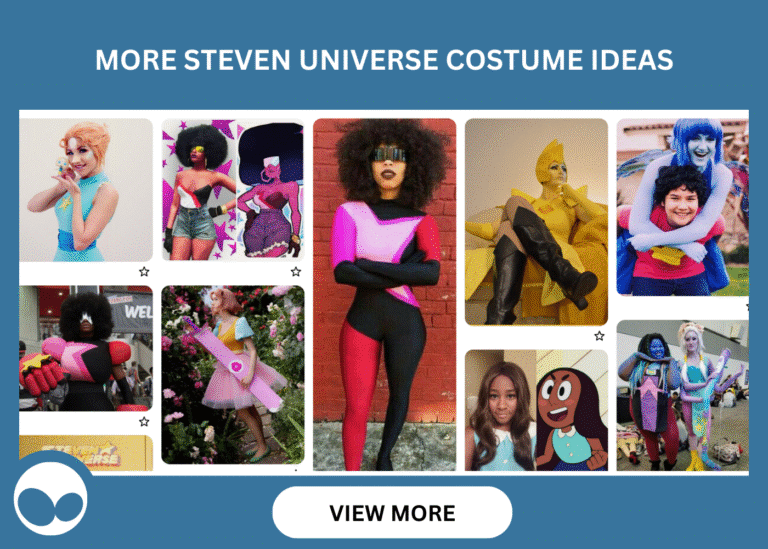Open the Rose sword in the garden cosplay thumbnail
The height and width of the screenshot is (549, 768).
point(233,375)
